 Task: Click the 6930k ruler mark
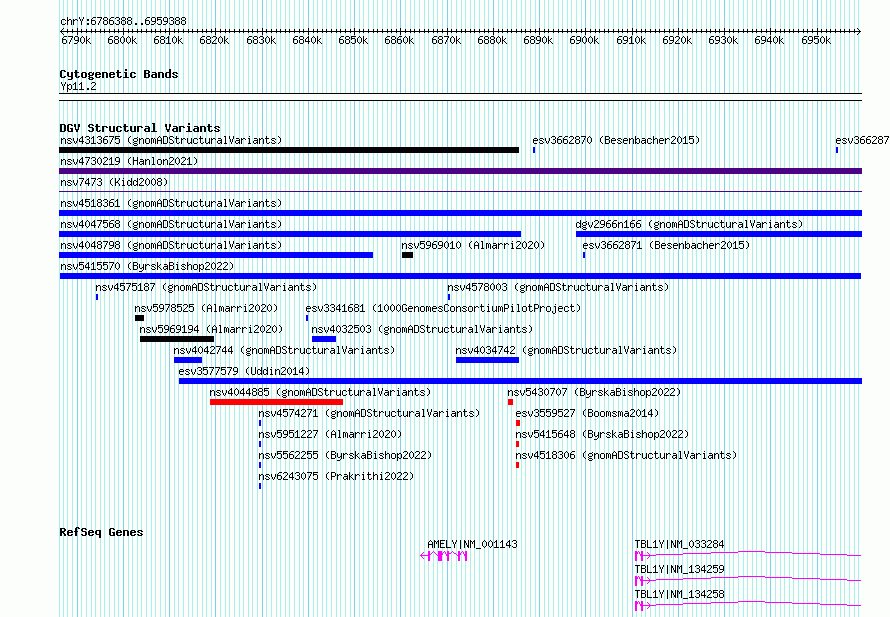pyautogui.click(x=723, y=40)
